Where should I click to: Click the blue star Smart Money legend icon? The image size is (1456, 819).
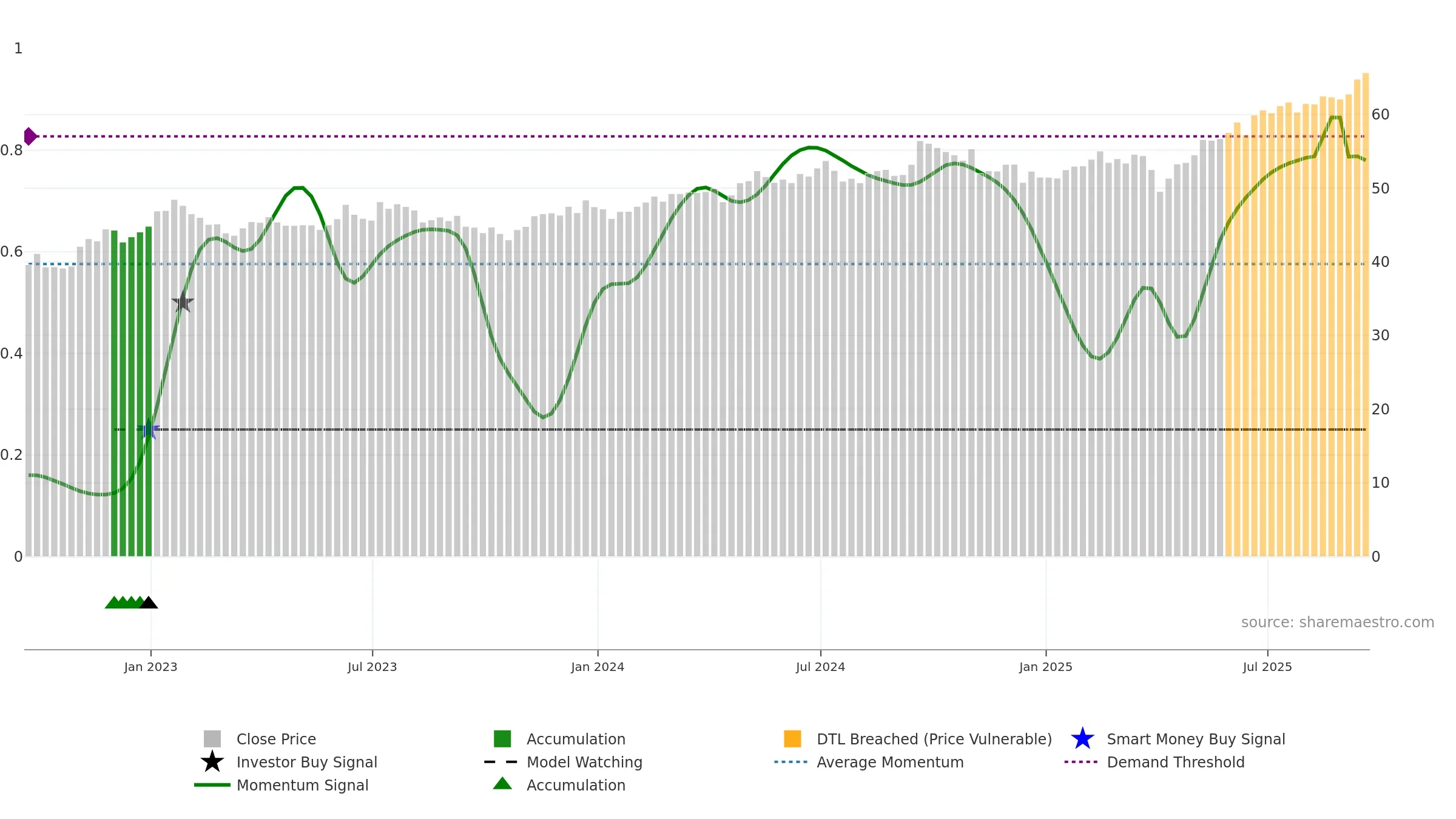(1082, 739)
